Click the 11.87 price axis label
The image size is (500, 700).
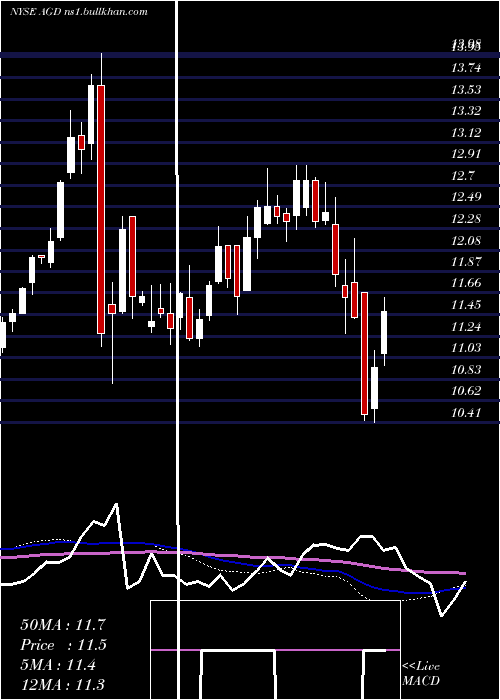[x=466, y=262]
